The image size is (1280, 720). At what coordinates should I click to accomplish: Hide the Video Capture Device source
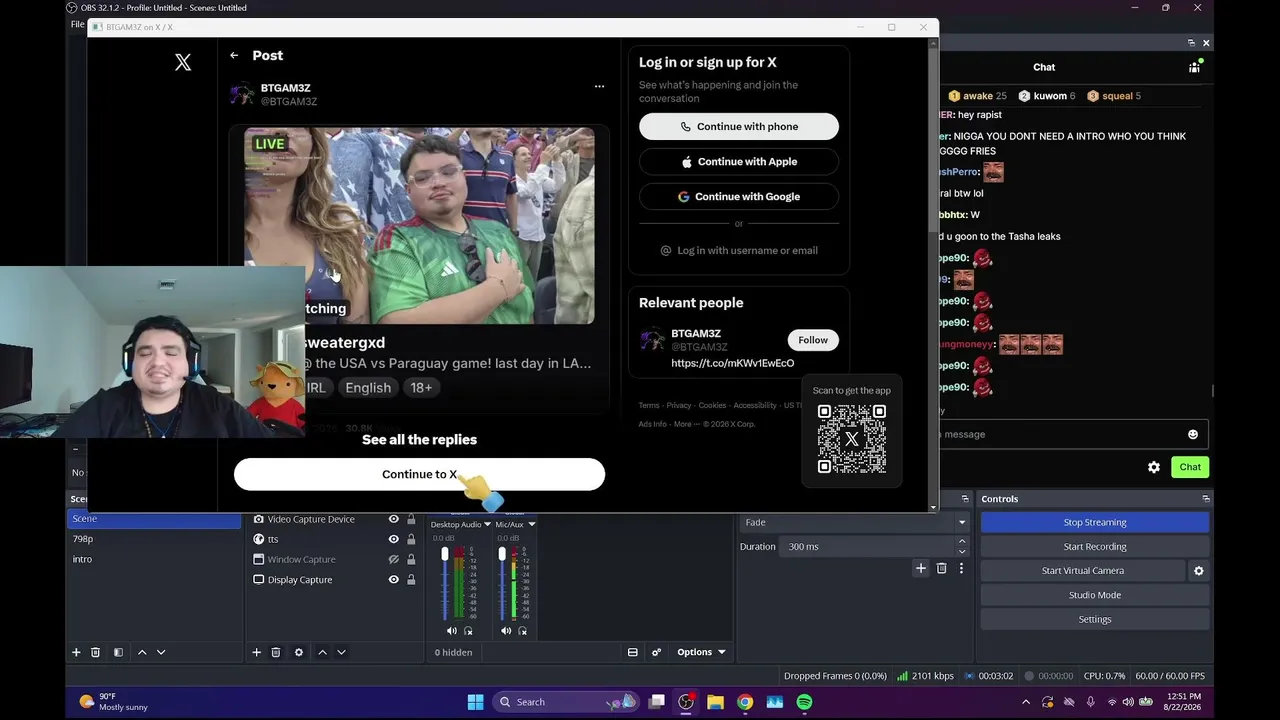tap(394, 519)
